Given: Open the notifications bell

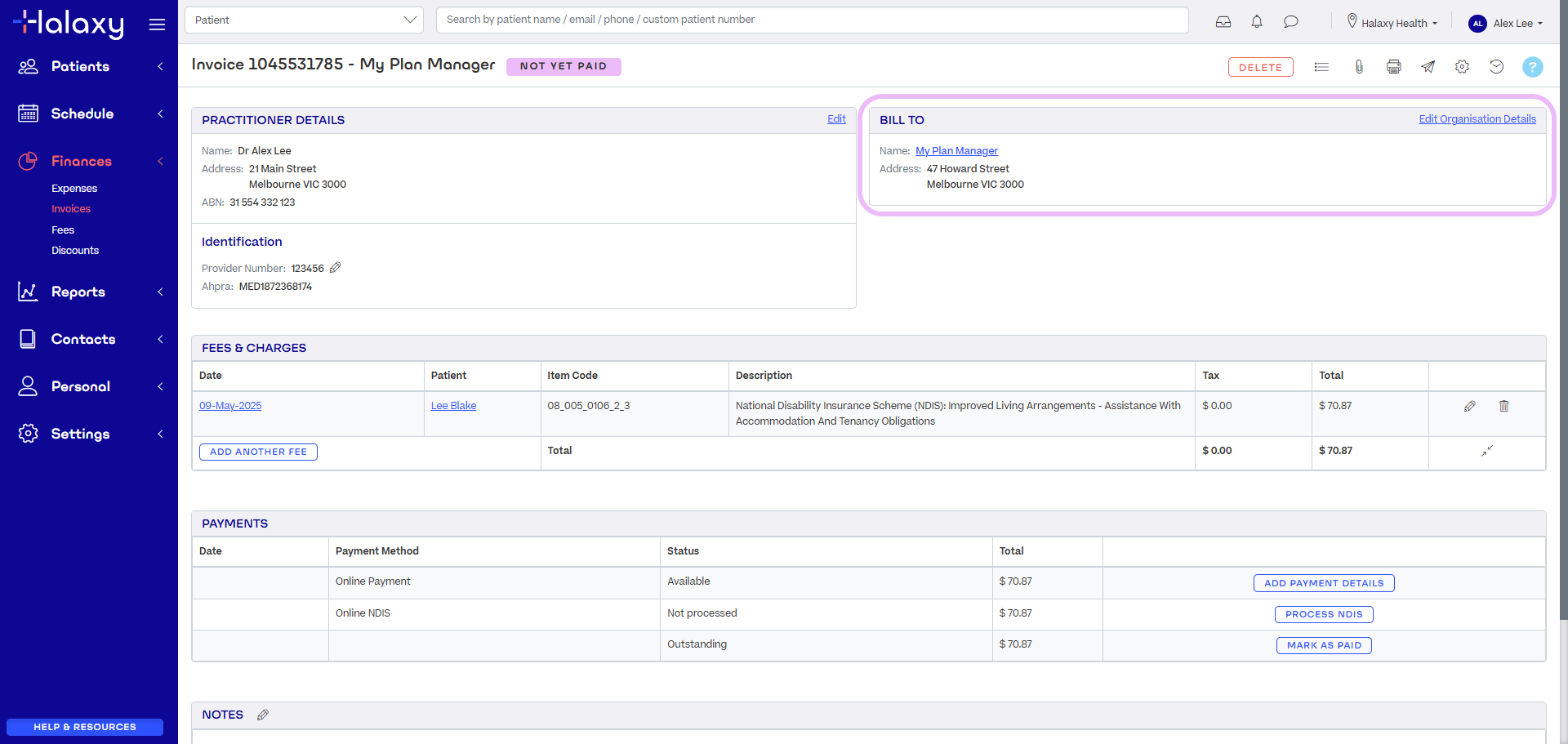Looking at the screenshot, I should [1257, 22].
